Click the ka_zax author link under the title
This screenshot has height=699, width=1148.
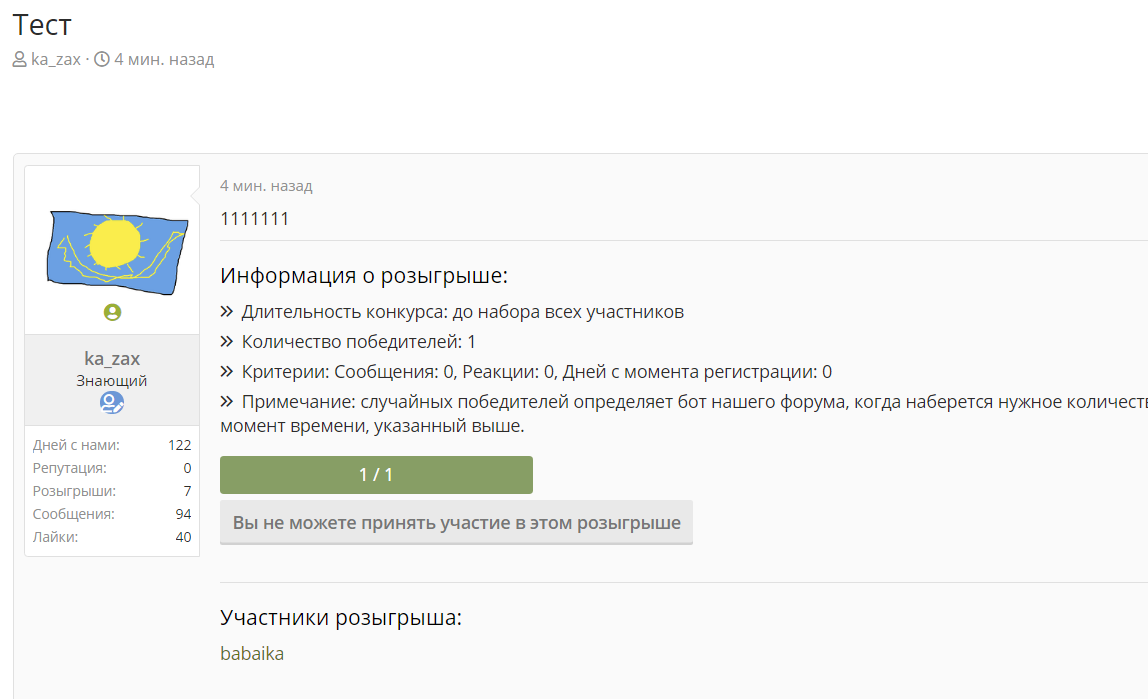tap(56, 59)
